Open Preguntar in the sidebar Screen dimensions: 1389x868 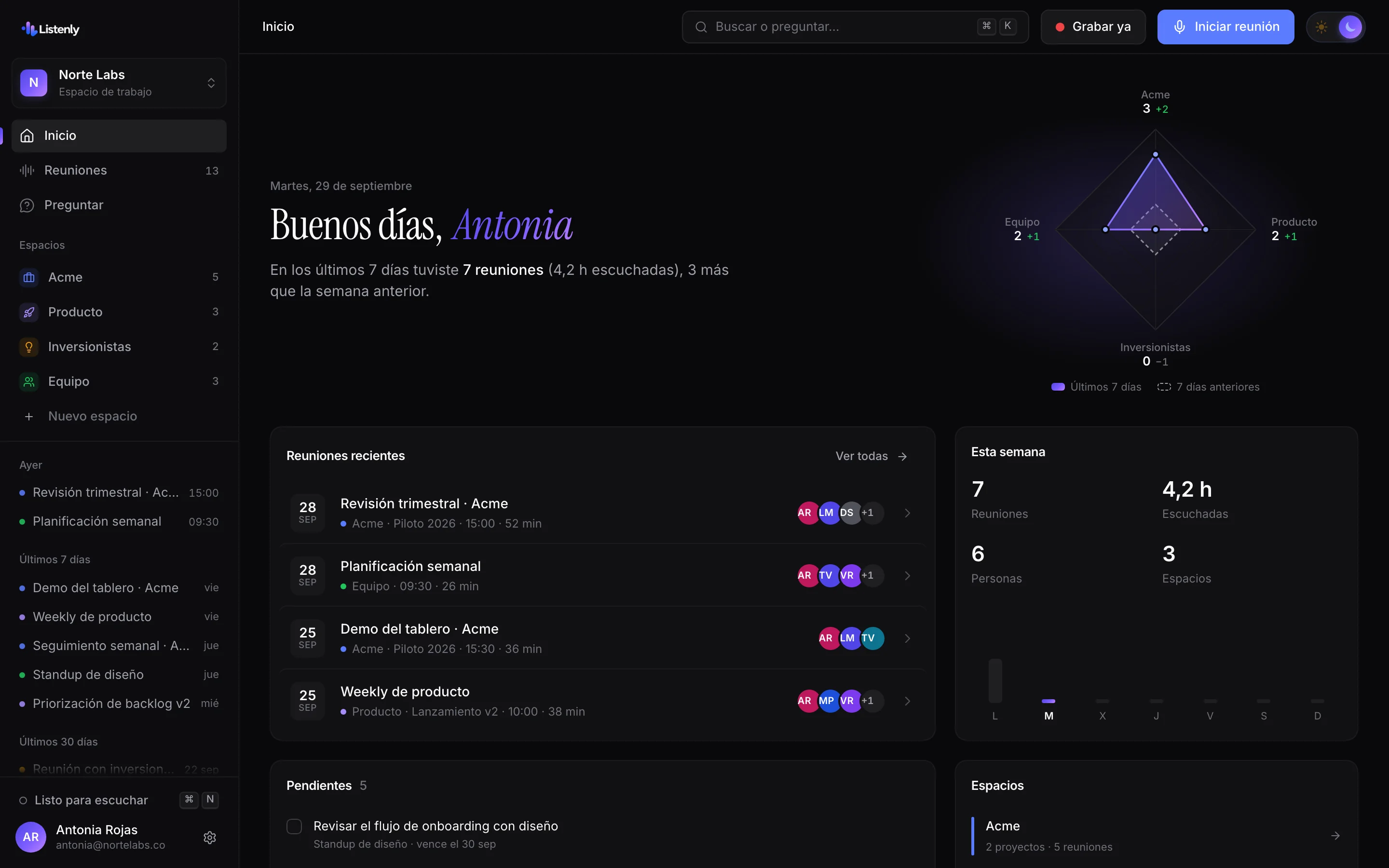click(x=119, y=205)
